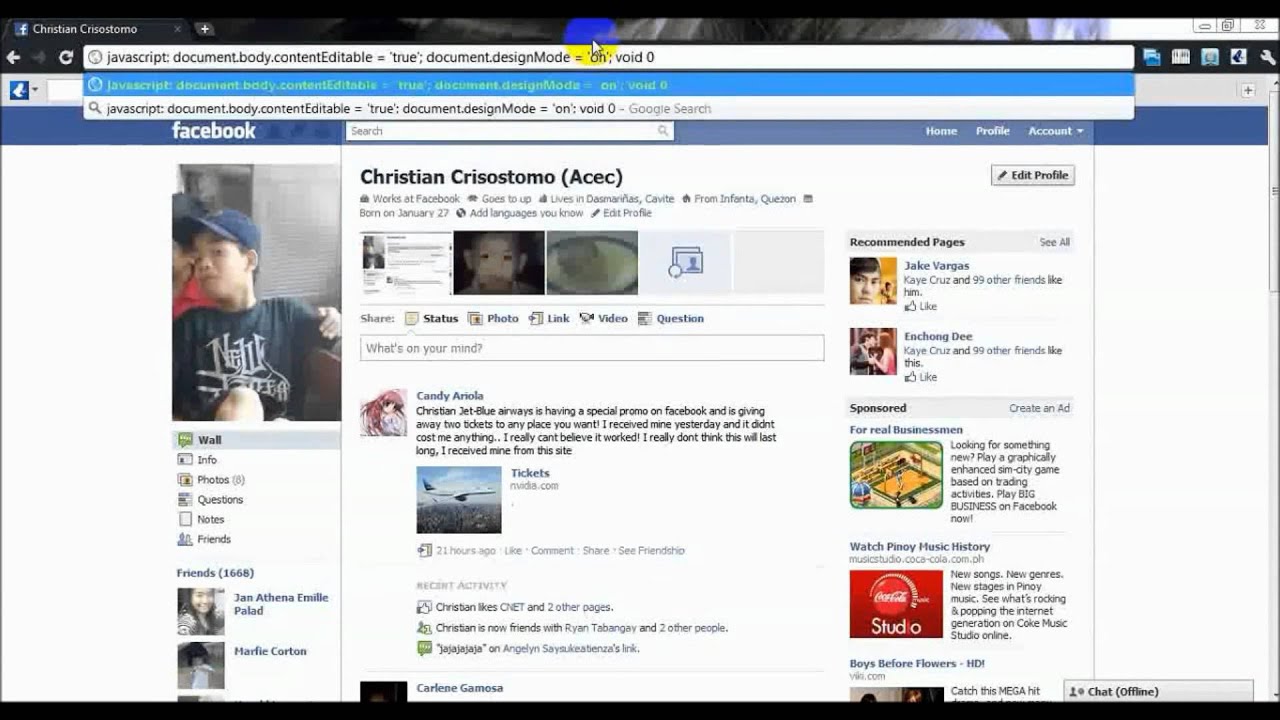
Task: Open Profile in the Facebook navigation
Action: pyautogui.click(x=993, y=131)
